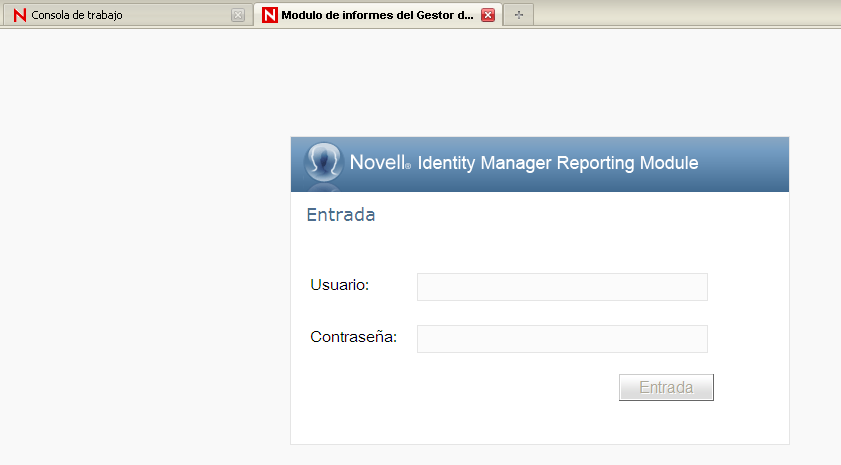Viewport: 841px width, 465px height.
Task: Focus the Usuario input field
Action: pyautogui.click(x=562, y=287)
